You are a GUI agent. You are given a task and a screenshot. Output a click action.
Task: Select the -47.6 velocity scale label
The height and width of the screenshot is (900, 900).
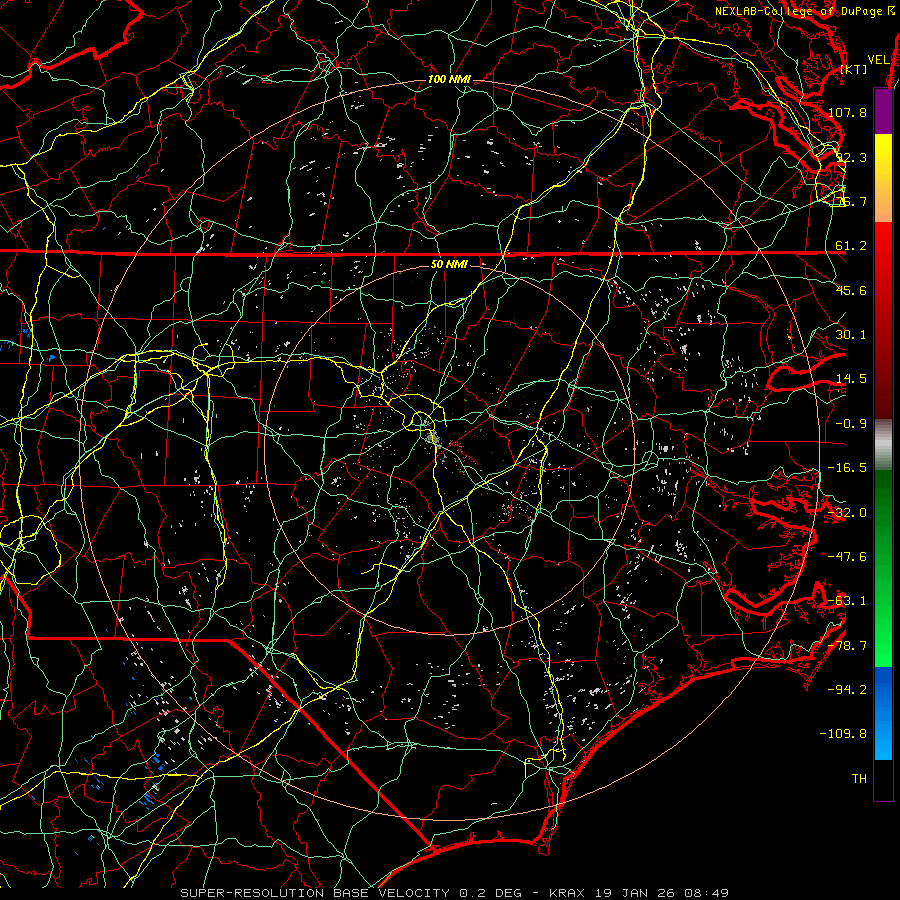click(x=847, y=557)
